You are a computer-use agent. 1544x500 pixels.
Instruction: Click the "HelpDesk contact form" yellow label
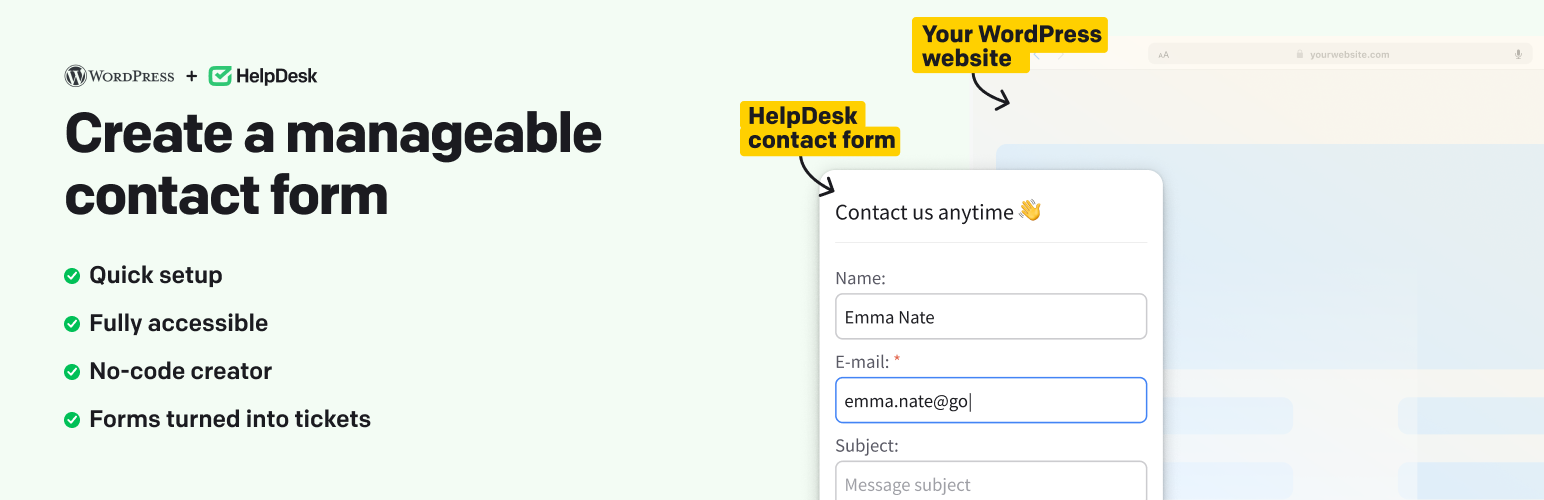click(820, 128)
